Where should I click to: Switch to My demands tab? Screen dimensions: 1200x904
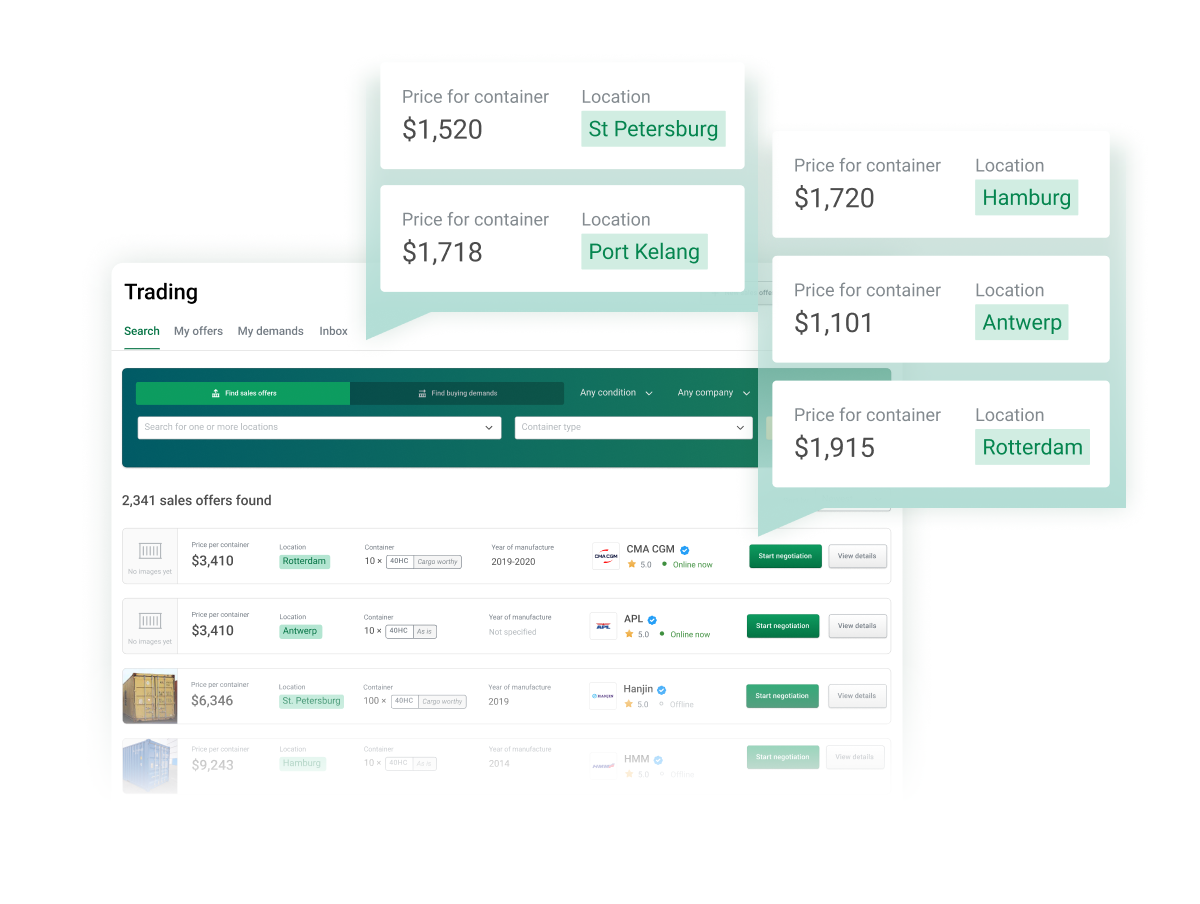coord(270,331)
